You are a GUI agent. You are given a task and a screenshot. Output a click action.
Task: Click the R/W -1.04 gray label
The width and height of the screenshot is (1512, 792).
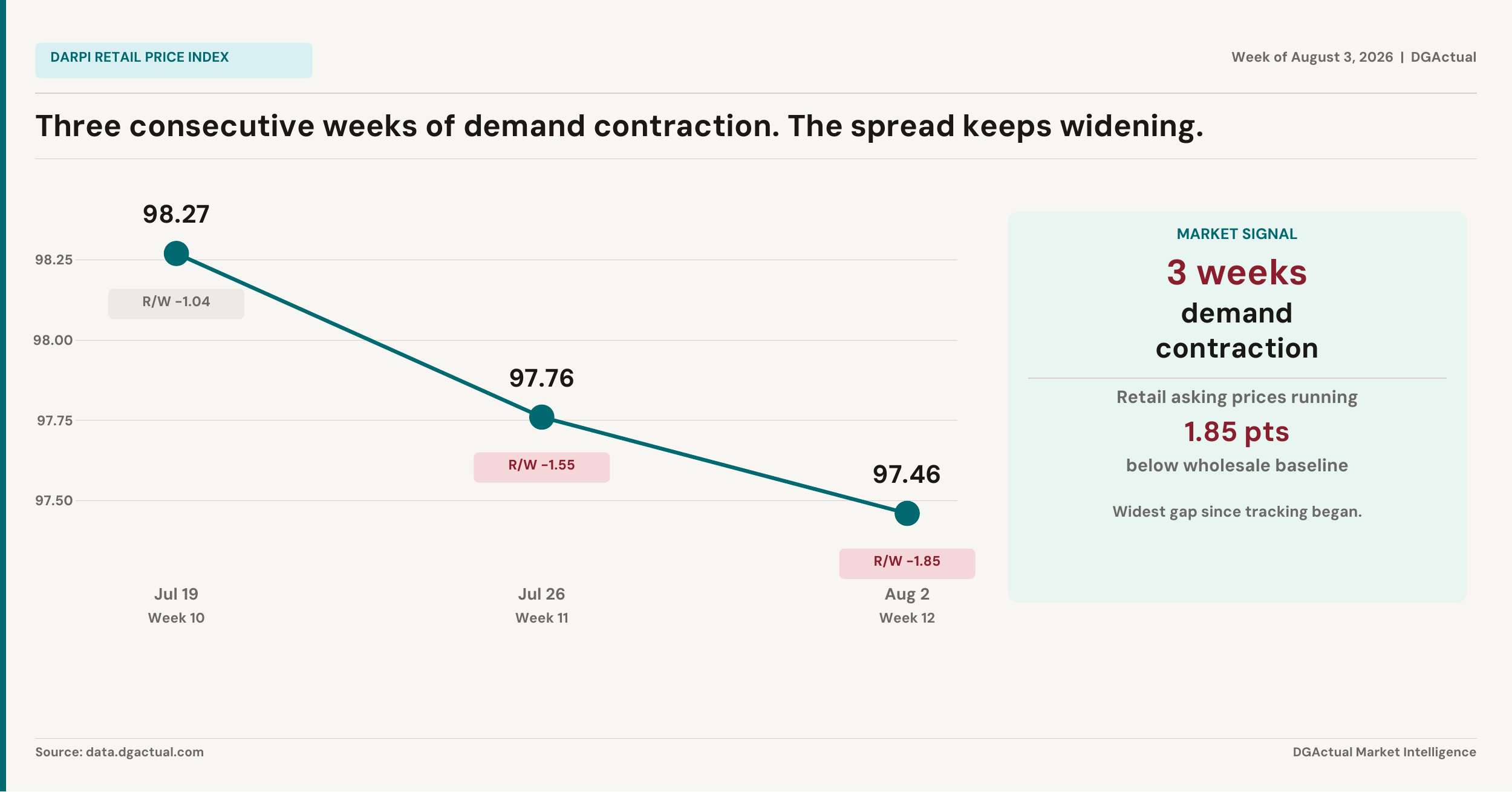176,304
